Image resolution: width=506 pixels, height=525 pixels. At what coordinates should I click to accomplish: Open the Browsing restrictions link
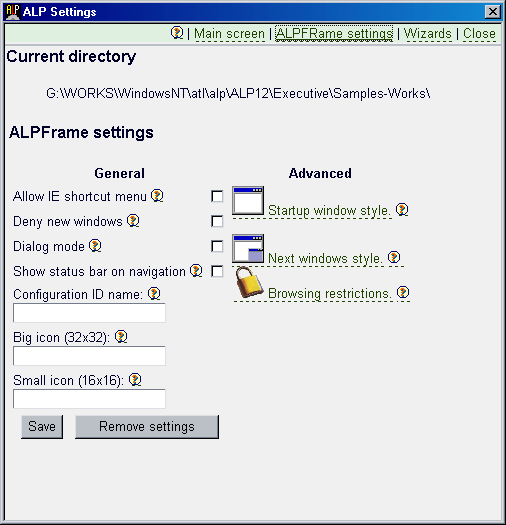point(330,294)
